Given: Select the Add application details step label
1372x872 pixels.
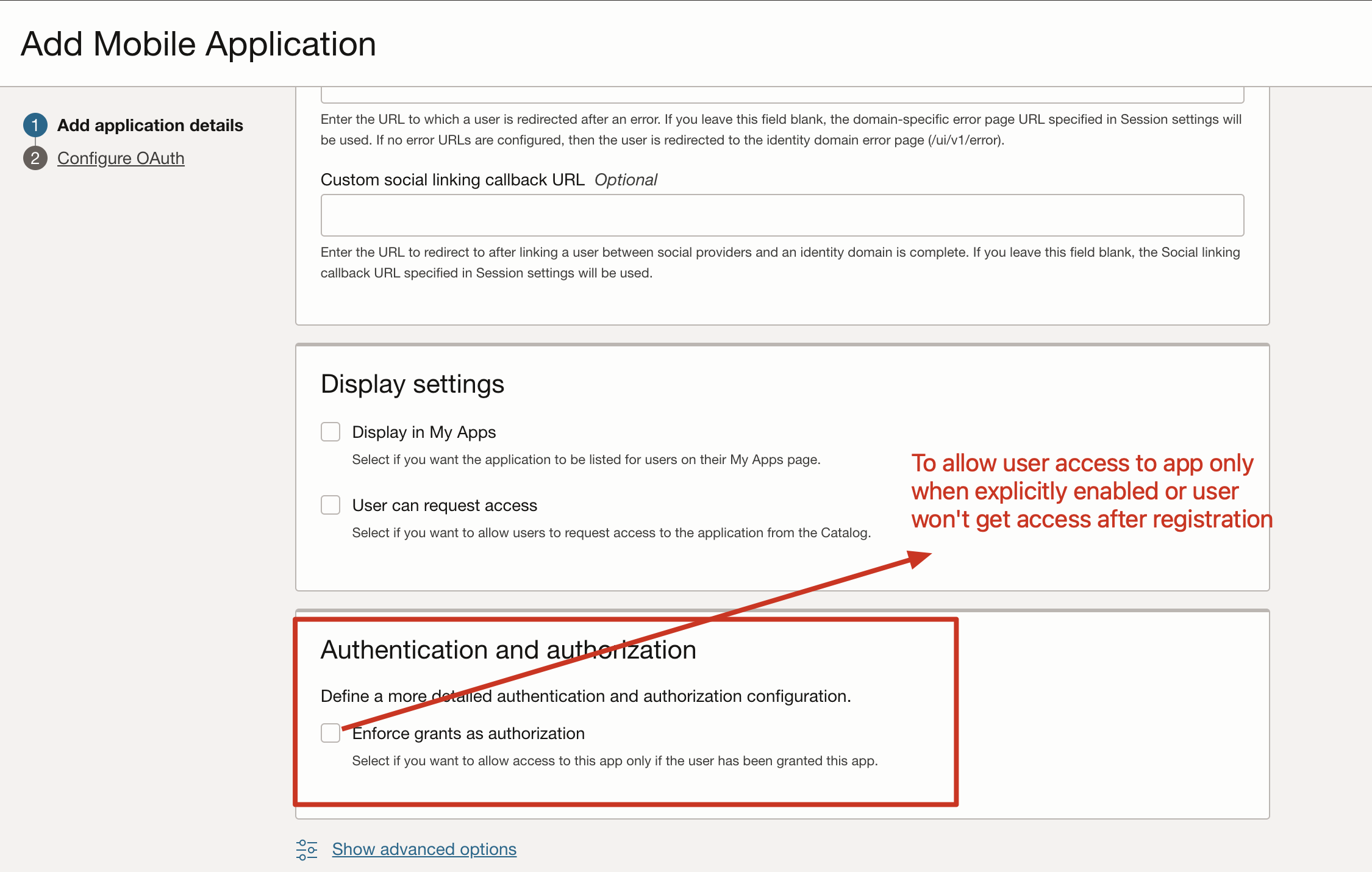Looking at the screenshot, I should point(150,125).
